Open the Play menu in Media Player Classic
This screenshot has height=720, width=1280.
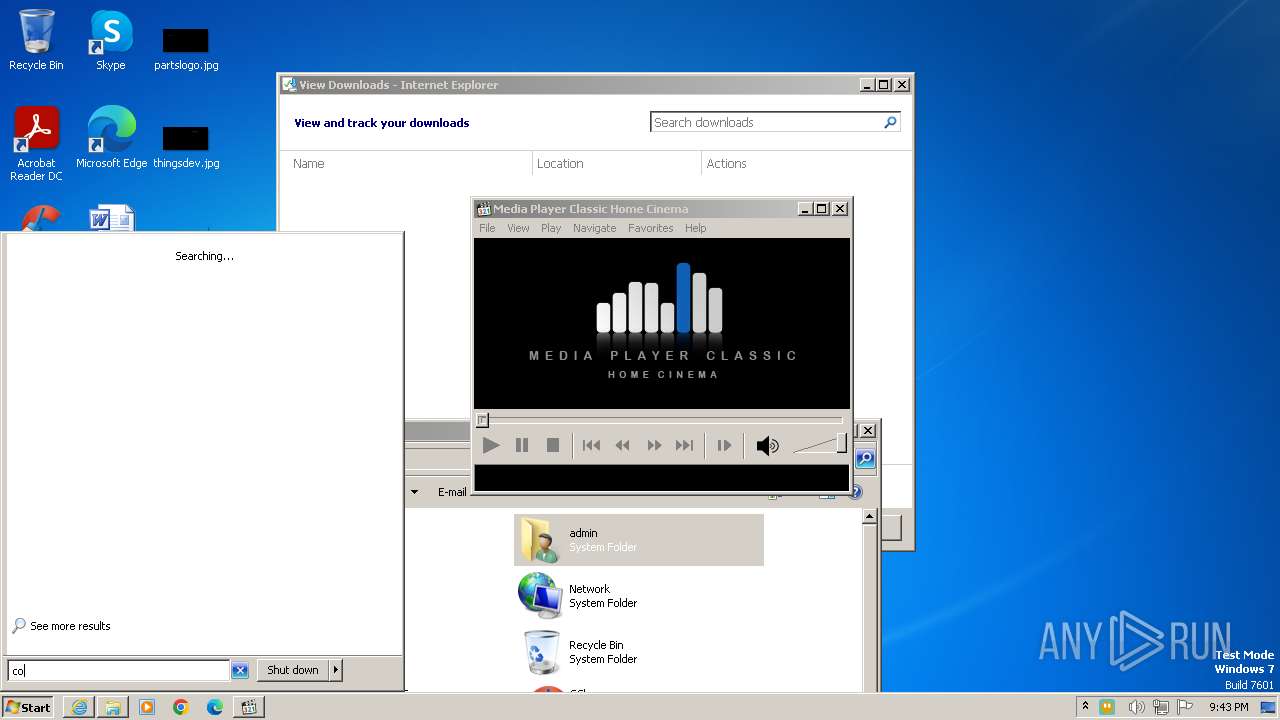click(551, 228)
